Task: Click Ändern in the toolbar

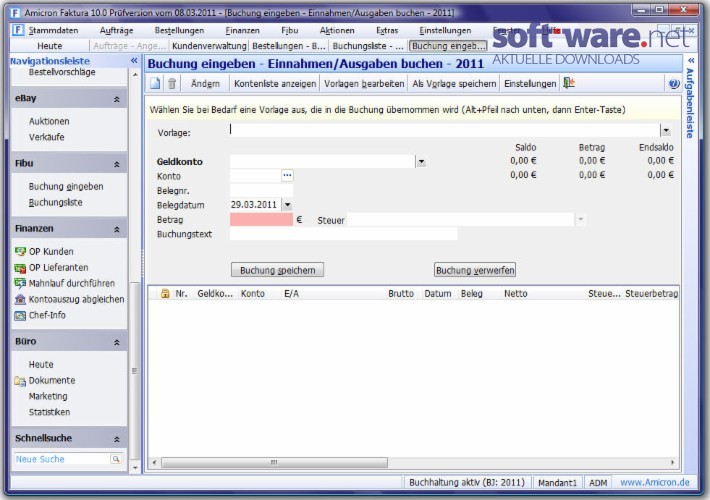Action: click(205, 83)
